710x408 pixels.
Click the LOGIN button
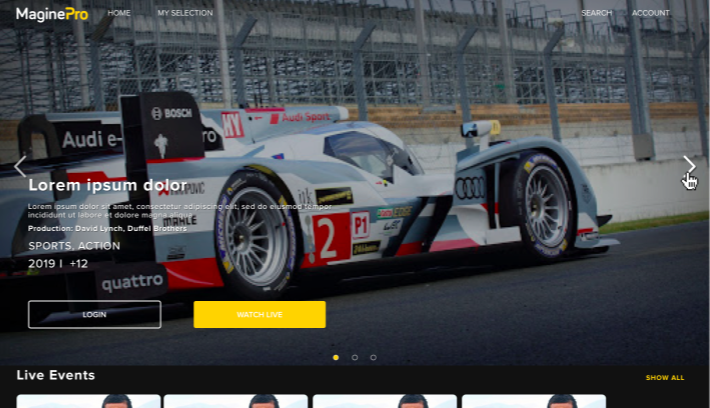95,314
